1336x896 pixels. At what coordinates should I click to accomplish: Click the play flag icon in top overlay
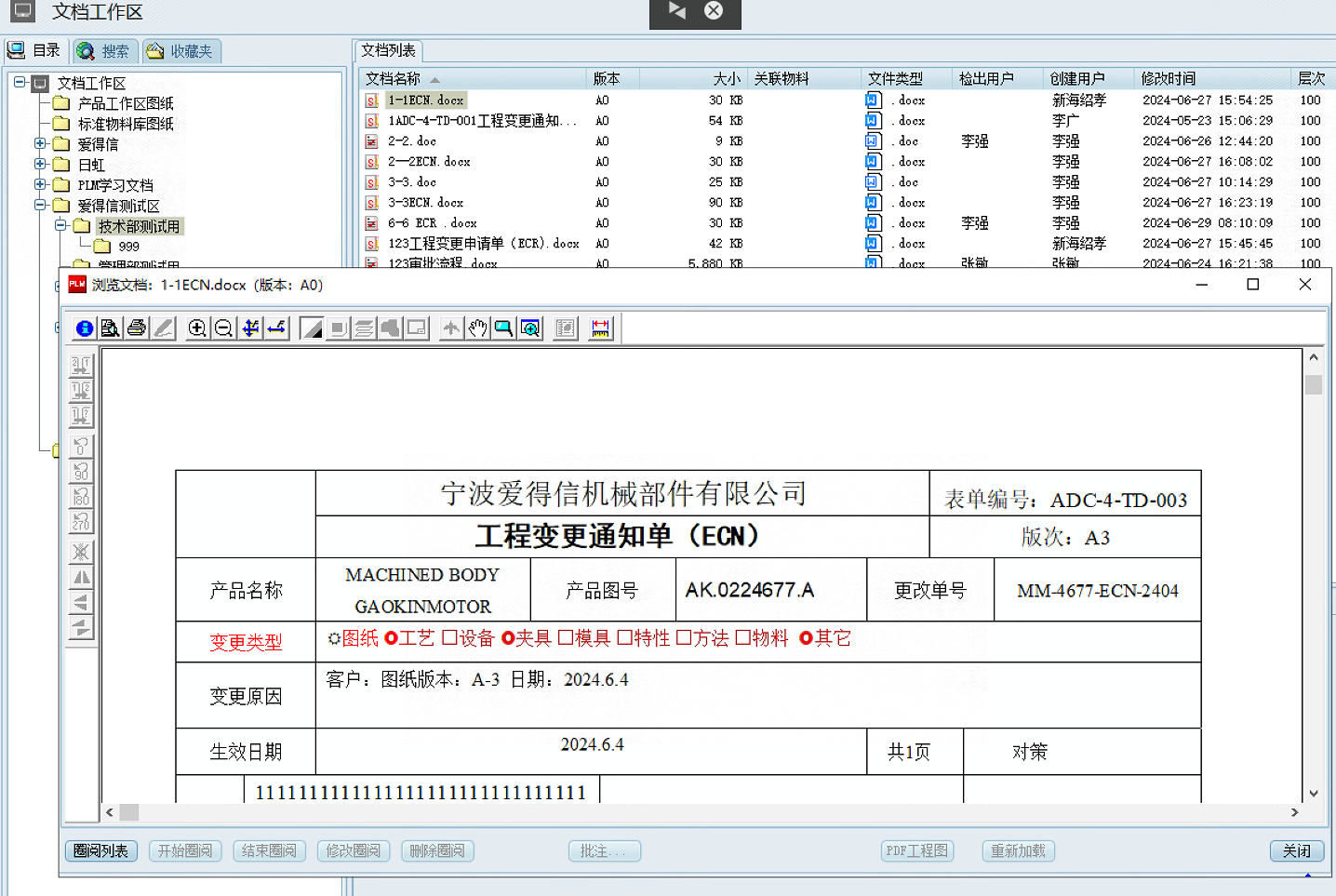677,11
